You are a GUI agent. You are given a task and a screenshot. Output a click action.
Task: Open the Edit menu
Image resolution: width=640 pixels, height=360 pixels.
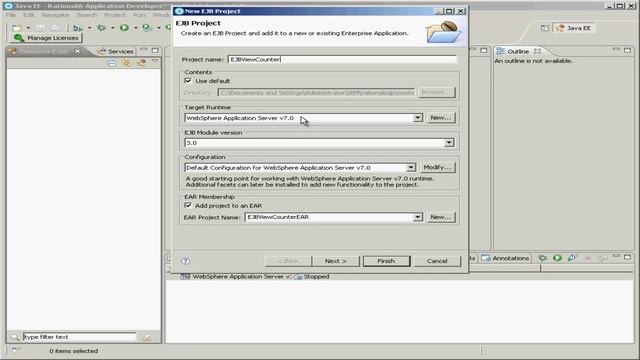coord(29,15)
